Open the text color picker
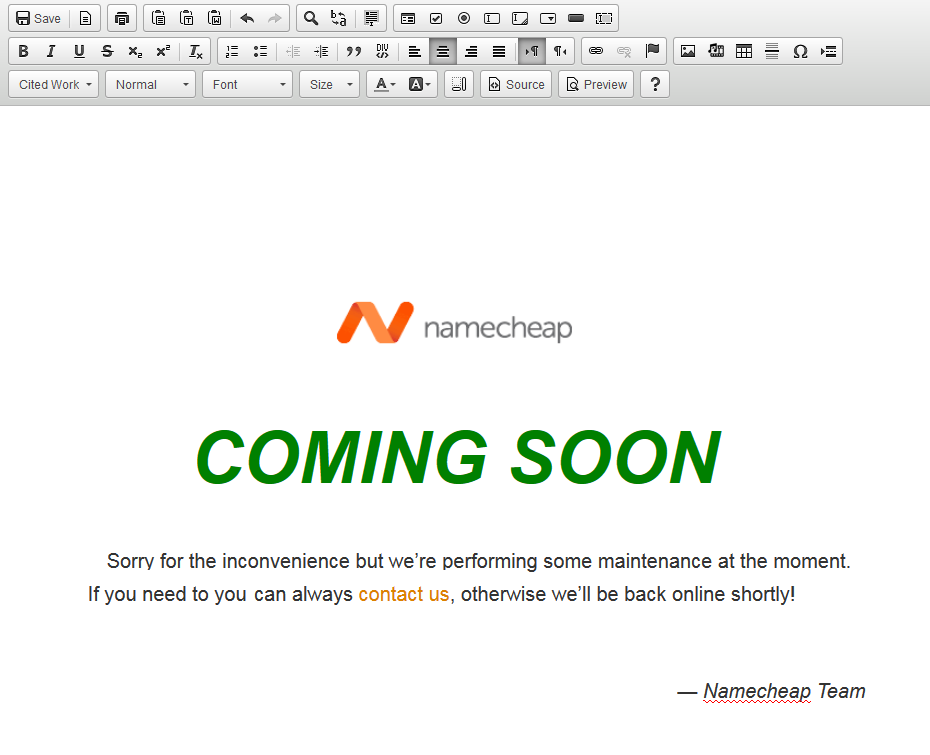The height and width of the screenshot is (755, 930). point(384,85)
